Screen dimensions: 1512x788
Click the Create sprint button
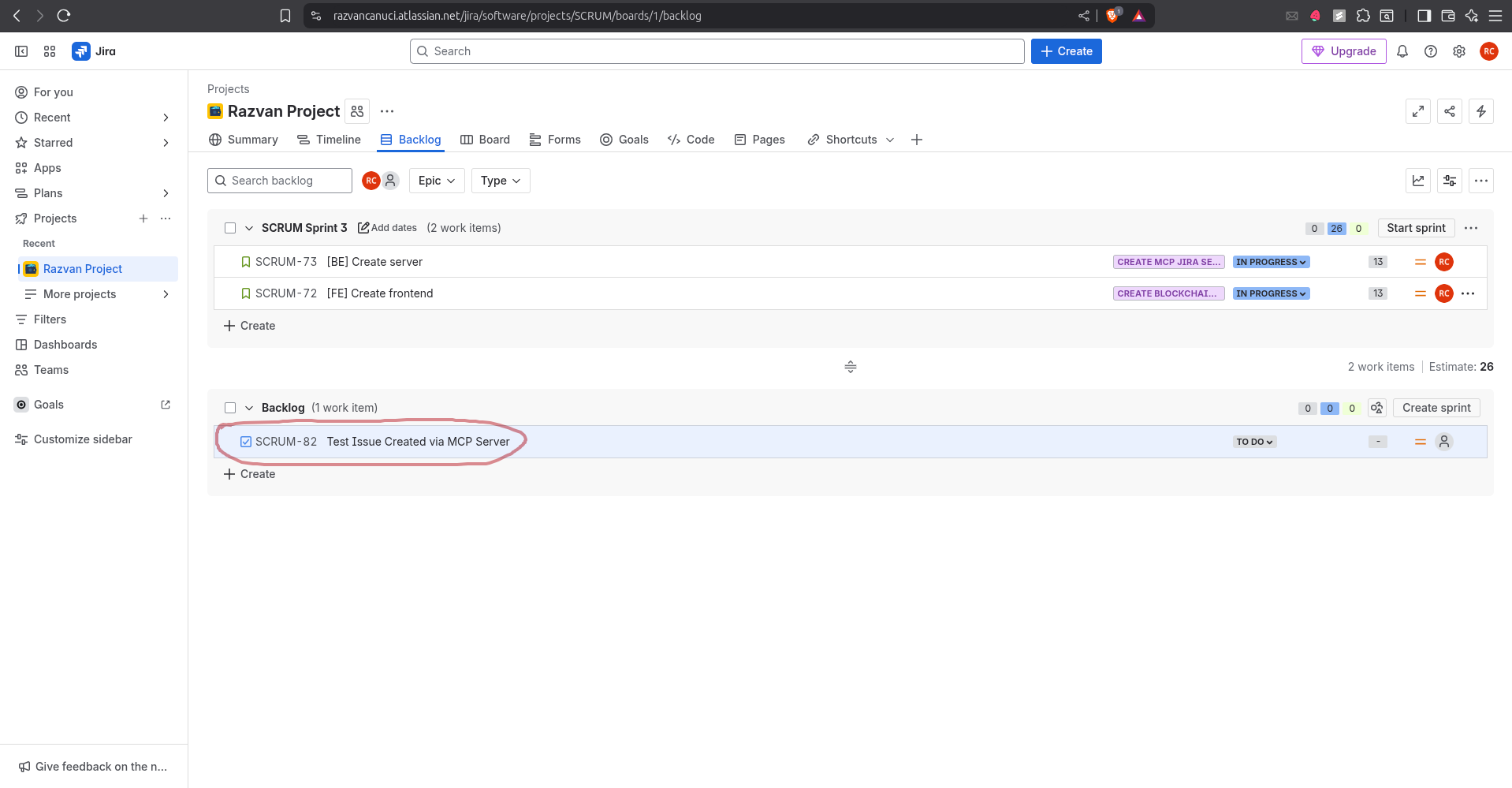tap(1436, 407)
